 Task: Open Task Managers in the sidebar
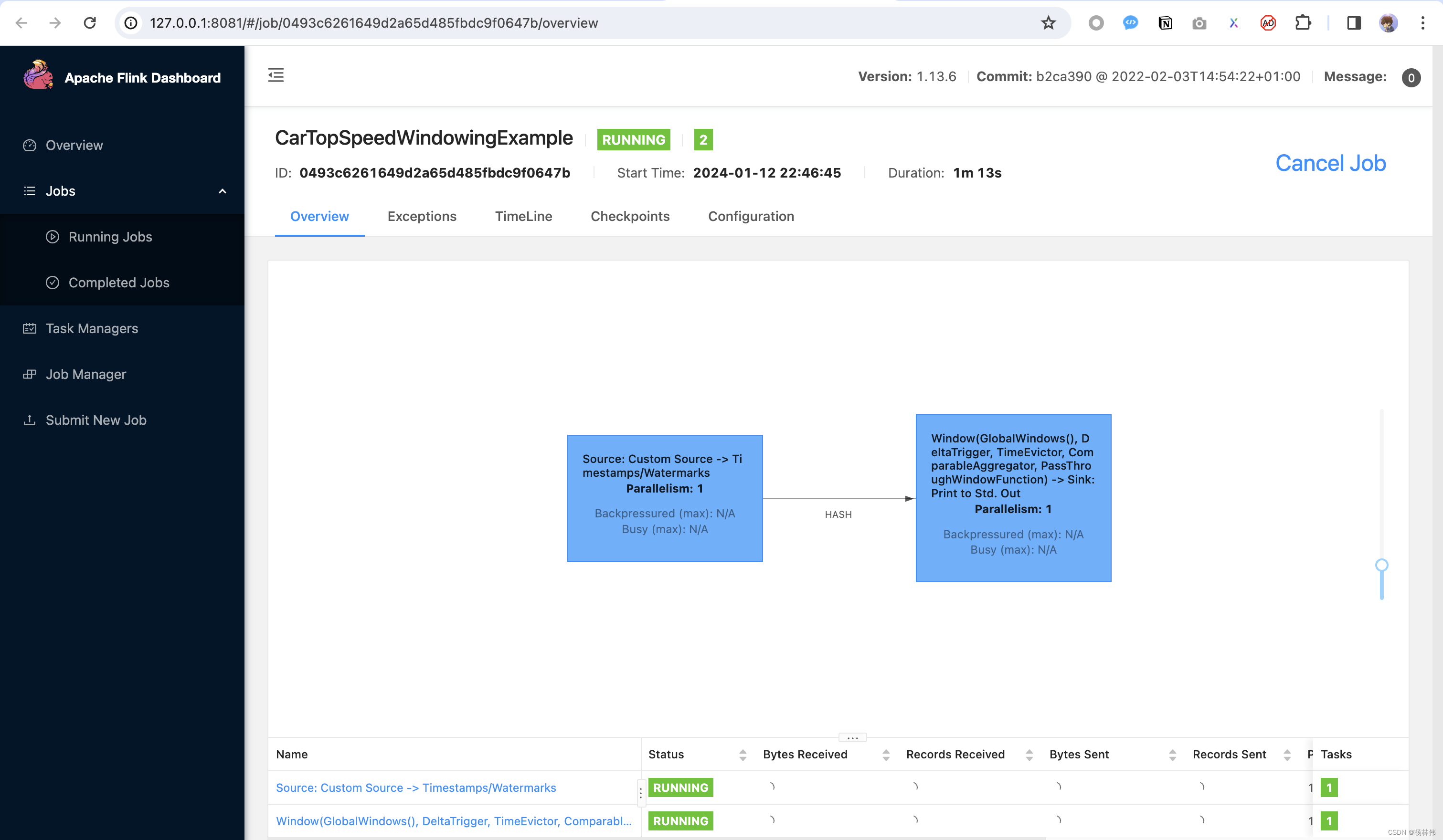[x=92, y=328]
